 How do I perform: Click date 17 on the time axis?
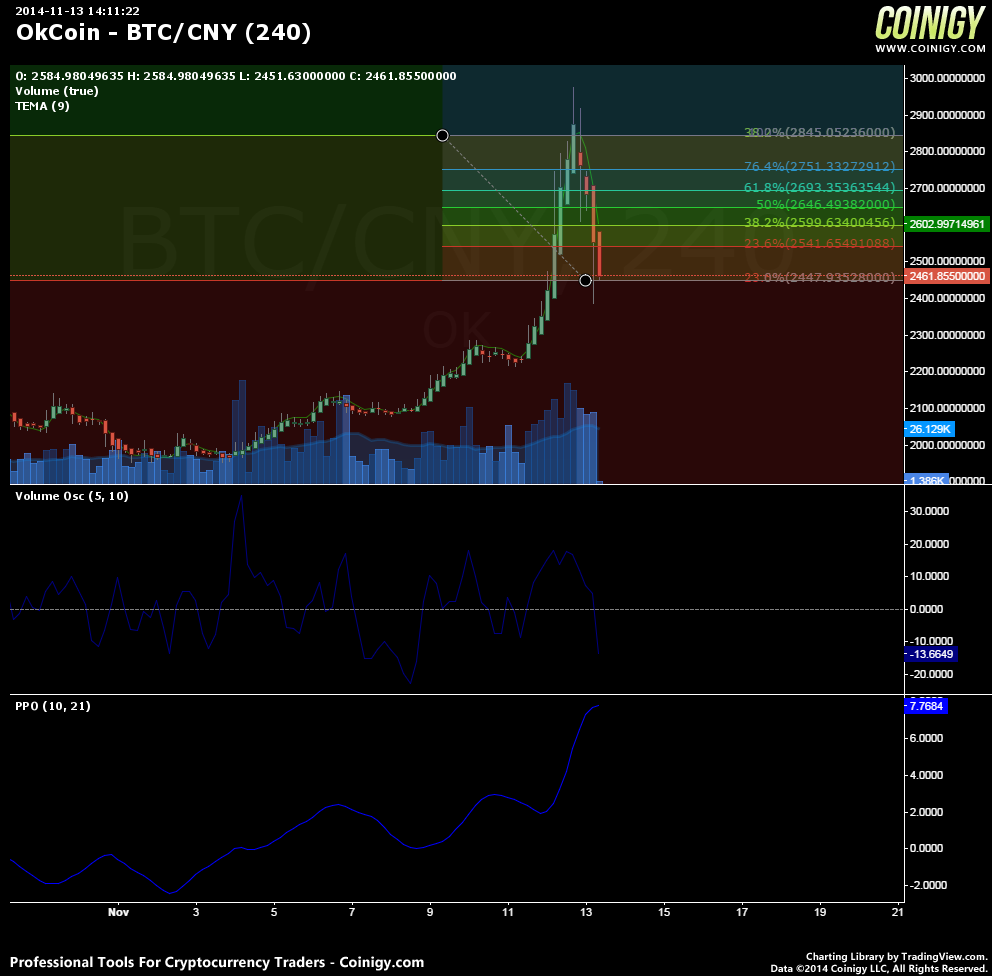coord(742,912)
